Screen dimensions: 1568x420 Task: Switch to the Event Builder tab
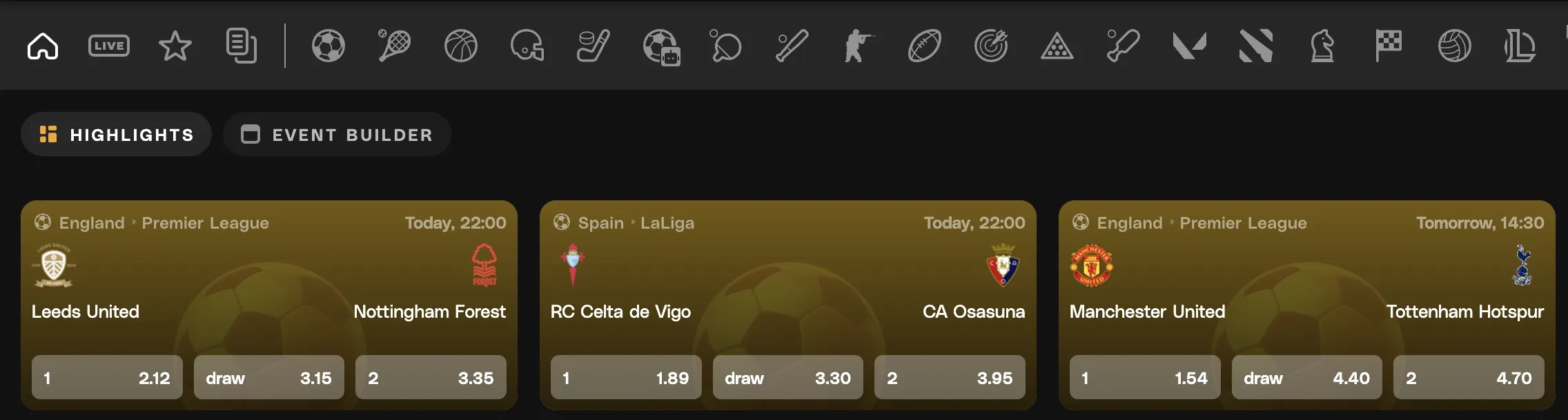pos(337,135)
